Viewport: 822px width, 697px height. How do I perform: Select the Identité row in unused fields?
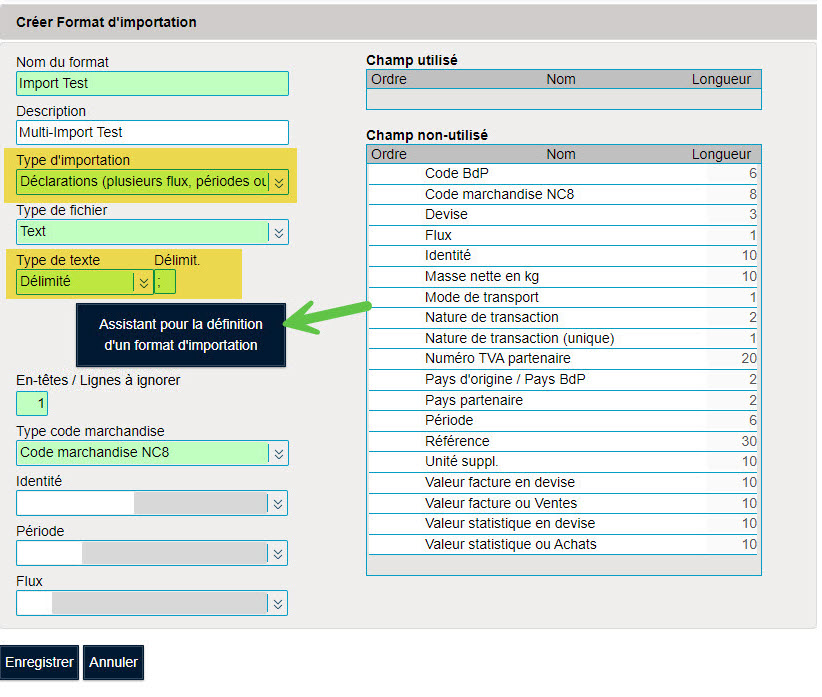coord(564,256)
